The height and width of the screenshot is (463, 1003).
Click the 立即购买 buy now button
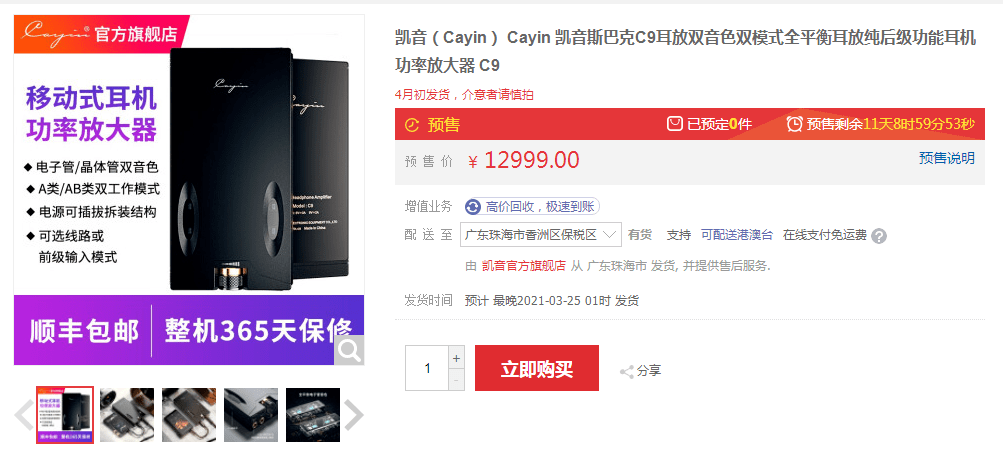[537, 368]
